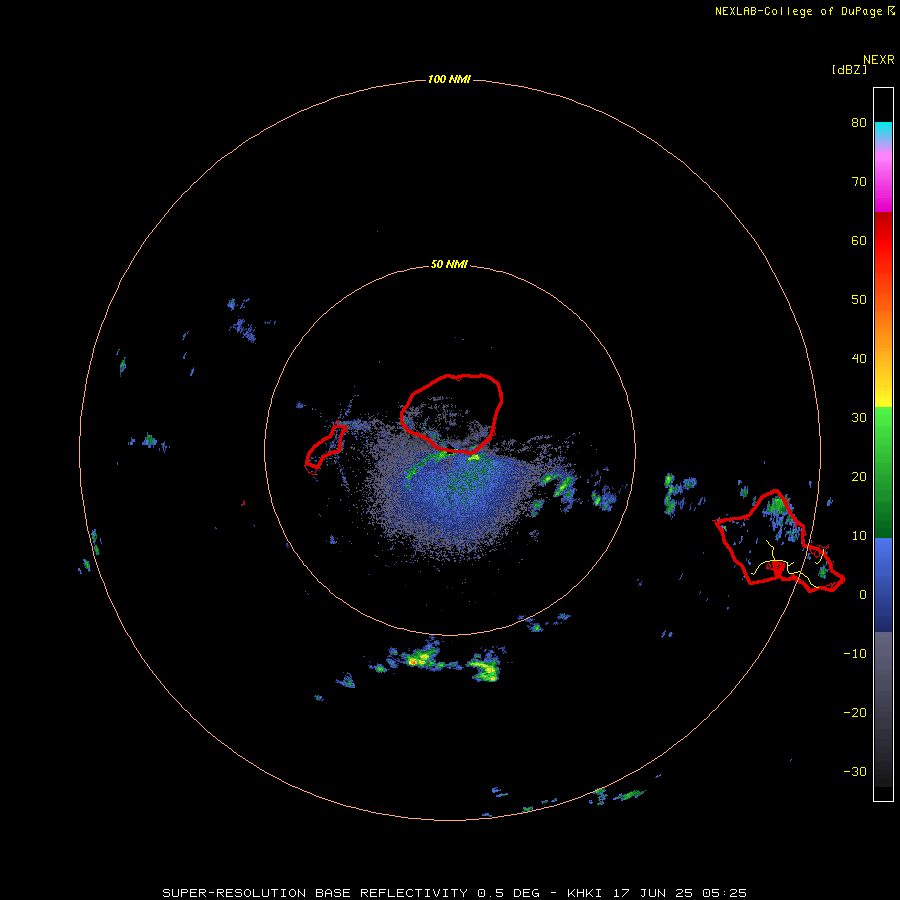Select the 10 value on dBZ scale

[859, 536]
